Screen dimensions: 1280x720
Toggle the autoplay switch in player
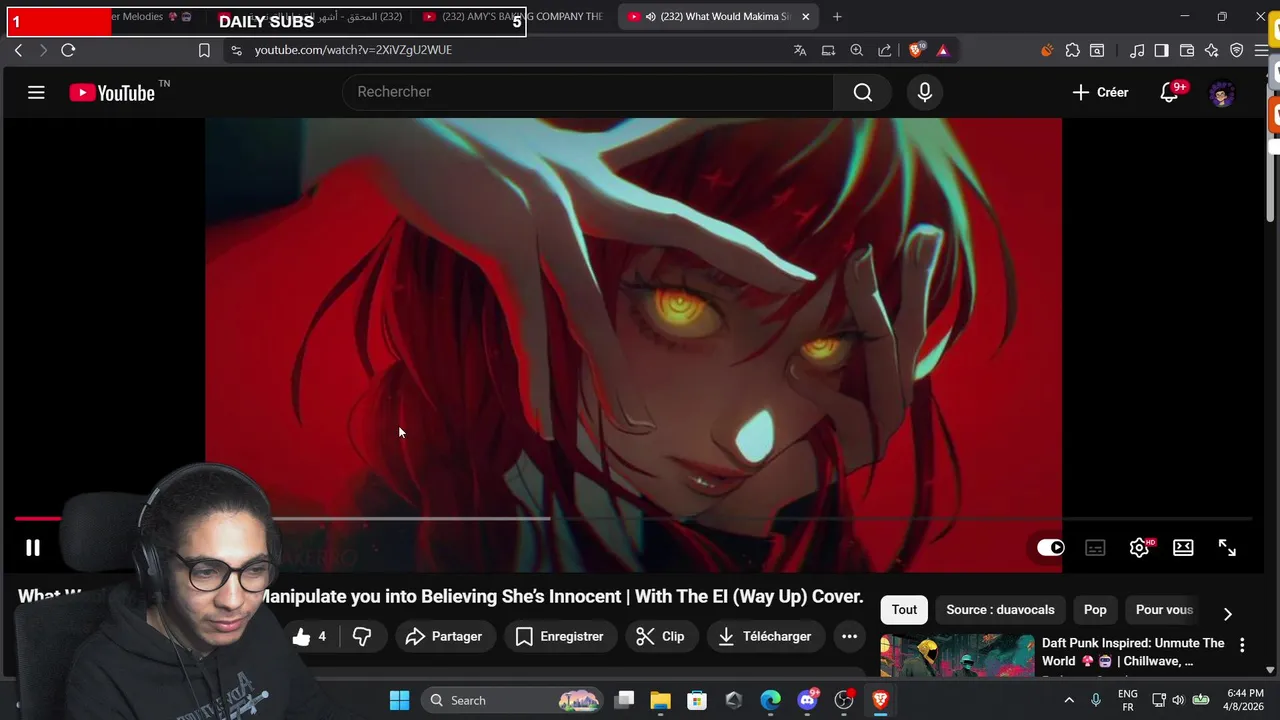[x=1051, y=547]
